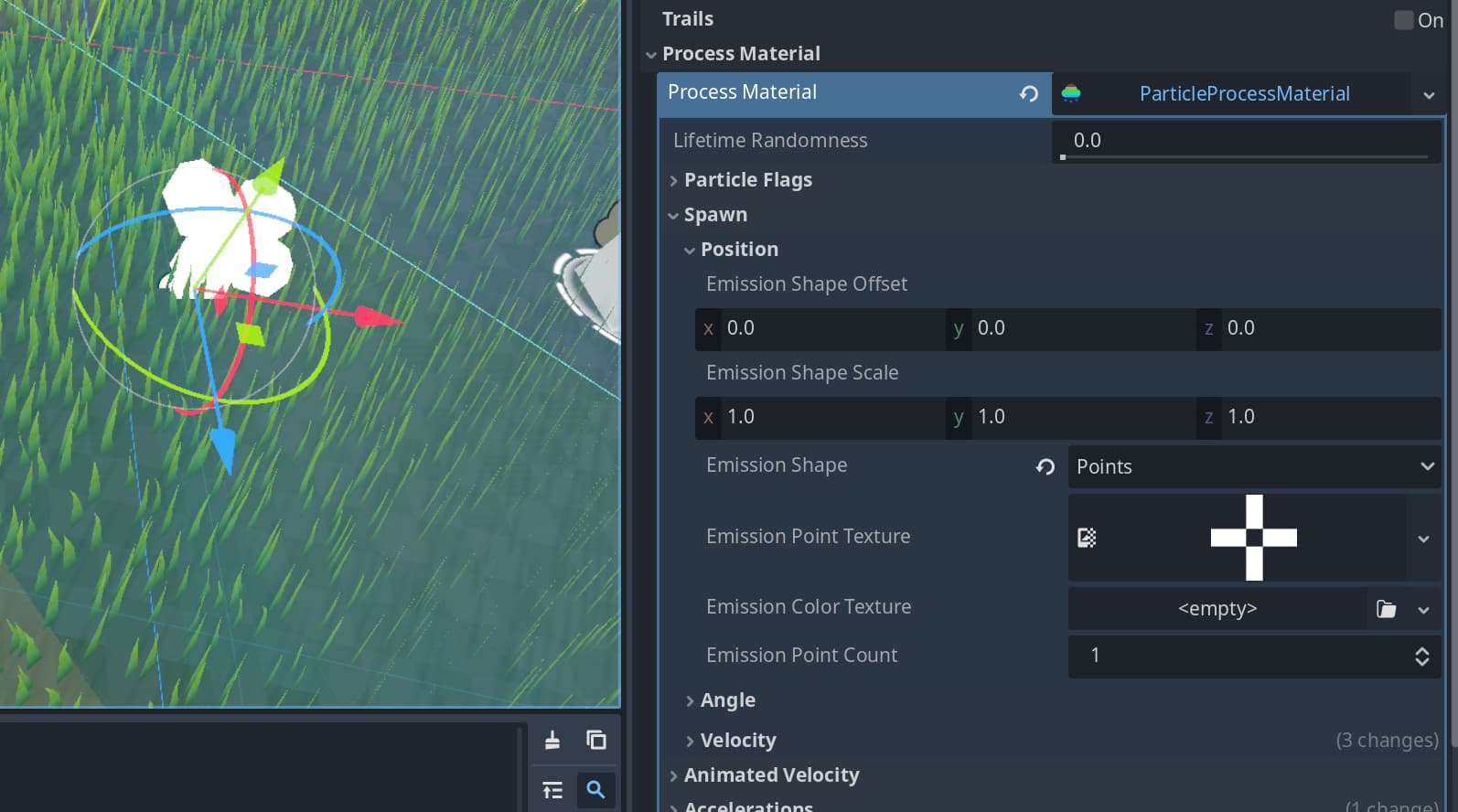Click the folder icon for Emission Color Texture
The image size is (1458, 812).
click(x=1387, y=609)
